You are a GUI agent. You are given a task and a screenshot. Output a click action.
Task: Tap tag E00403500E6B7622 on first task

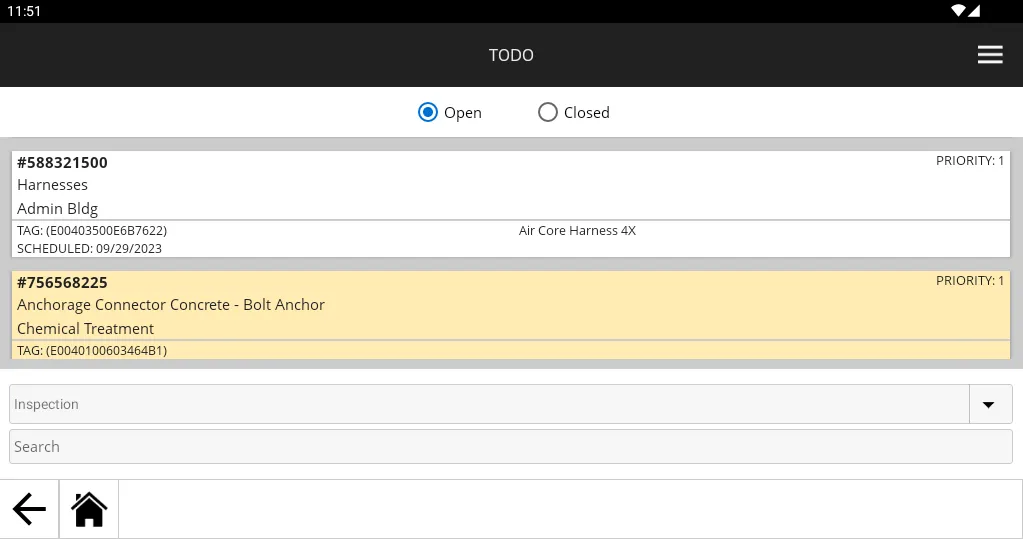(x=92, y=231)
